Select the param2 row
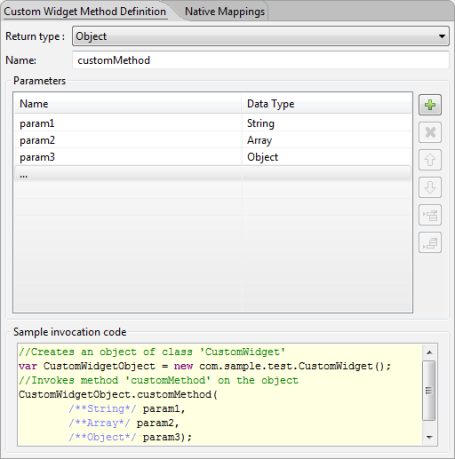Viewport: 455px width, 459px height. tap(213, 140)
